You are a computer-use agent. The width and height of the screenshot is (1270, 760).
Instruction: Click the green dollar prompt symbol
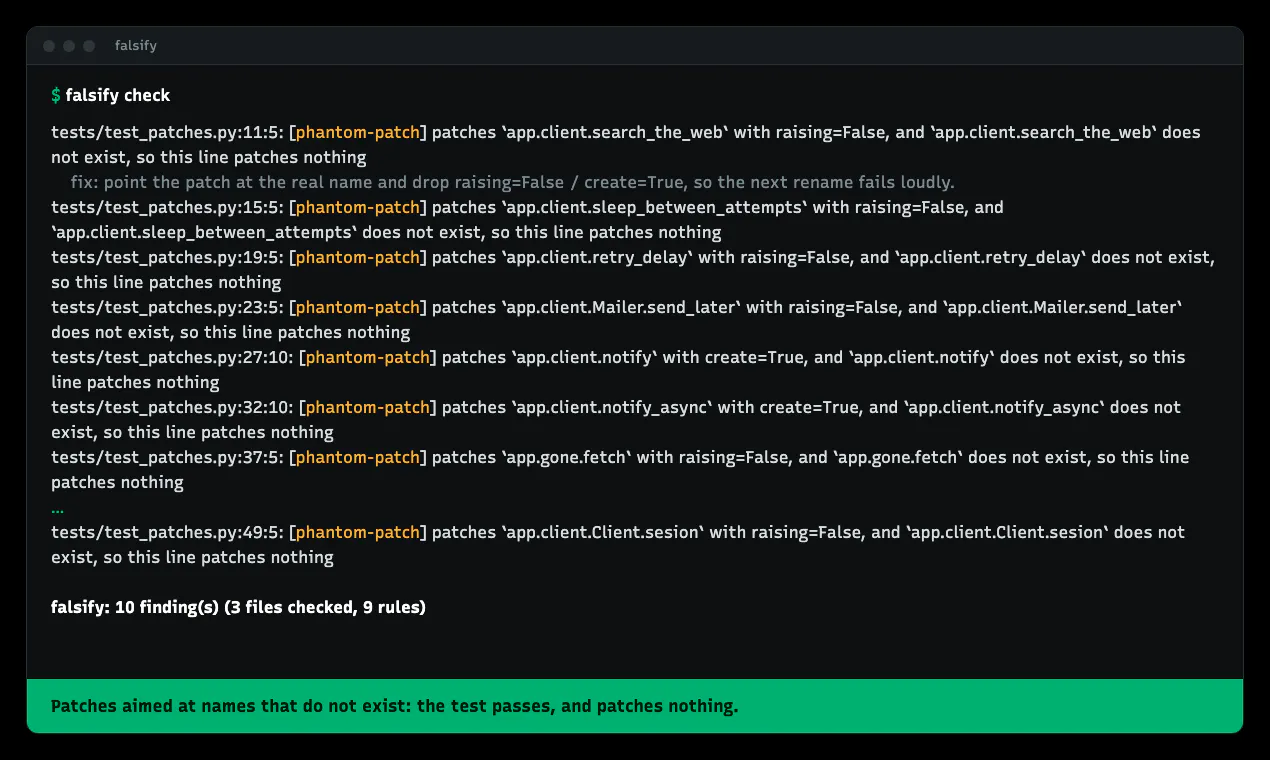click(56, 95)
